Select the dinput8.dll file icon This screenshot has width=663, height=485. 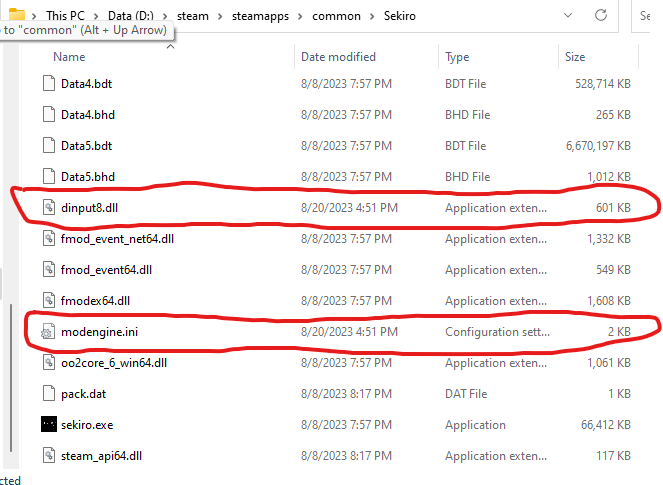coord(49,208)
